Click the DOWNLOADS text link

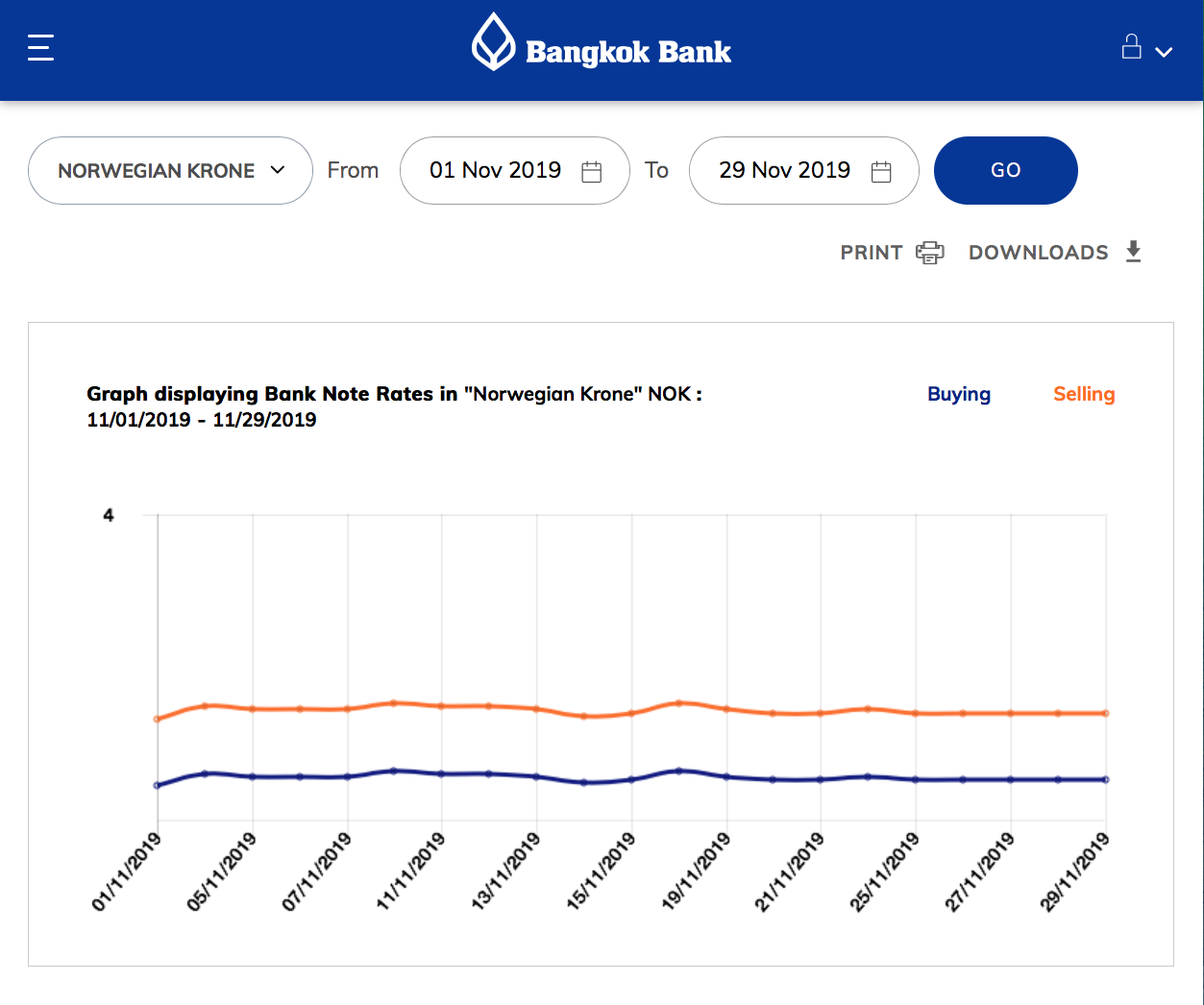click(1038, 253)
